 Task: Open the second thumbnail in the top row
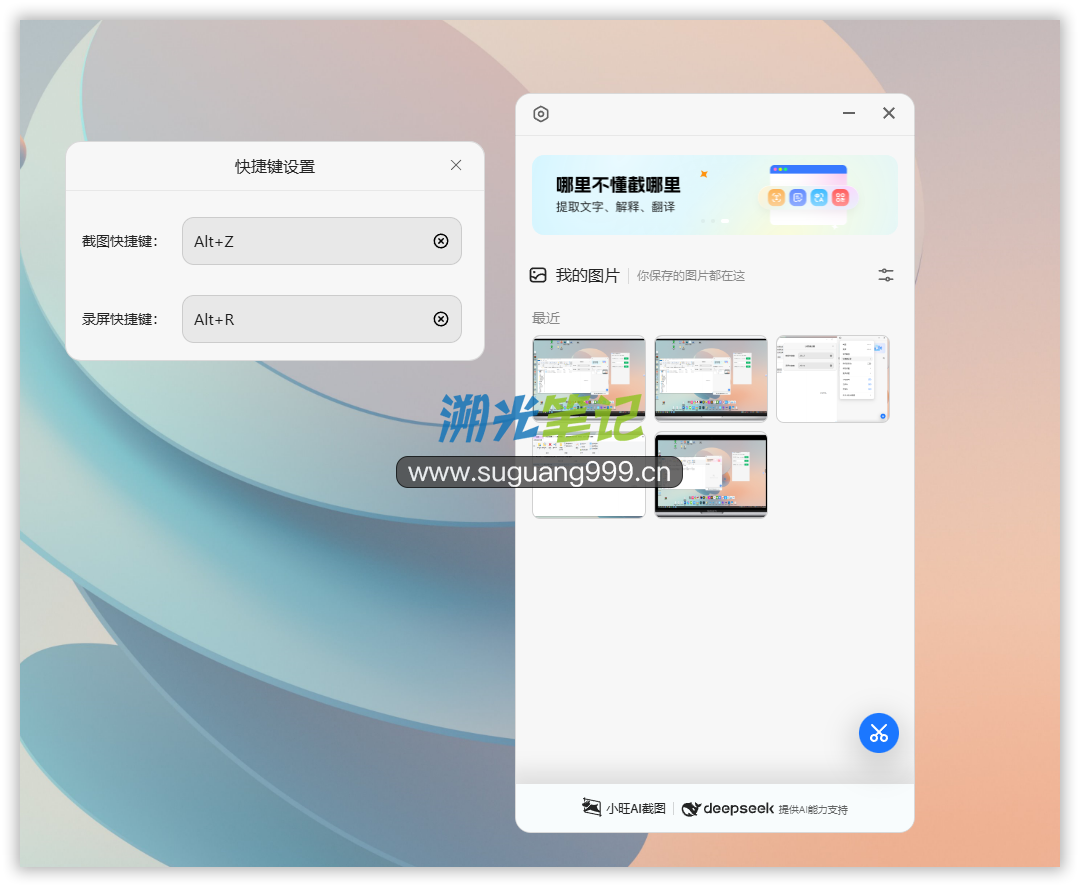click(711, 378)
